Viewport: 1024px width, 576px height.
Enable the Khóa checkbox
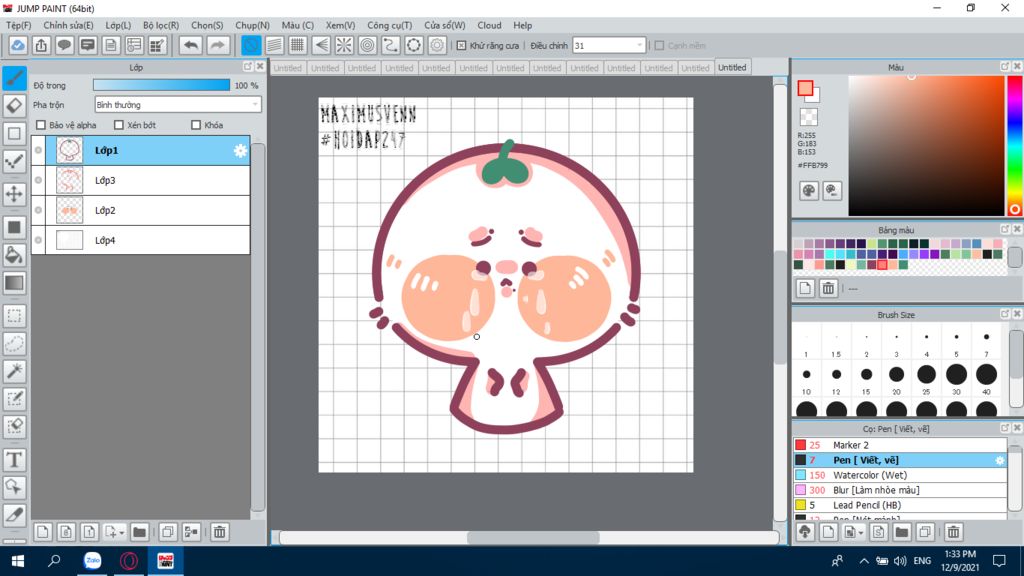pos(196,125)
